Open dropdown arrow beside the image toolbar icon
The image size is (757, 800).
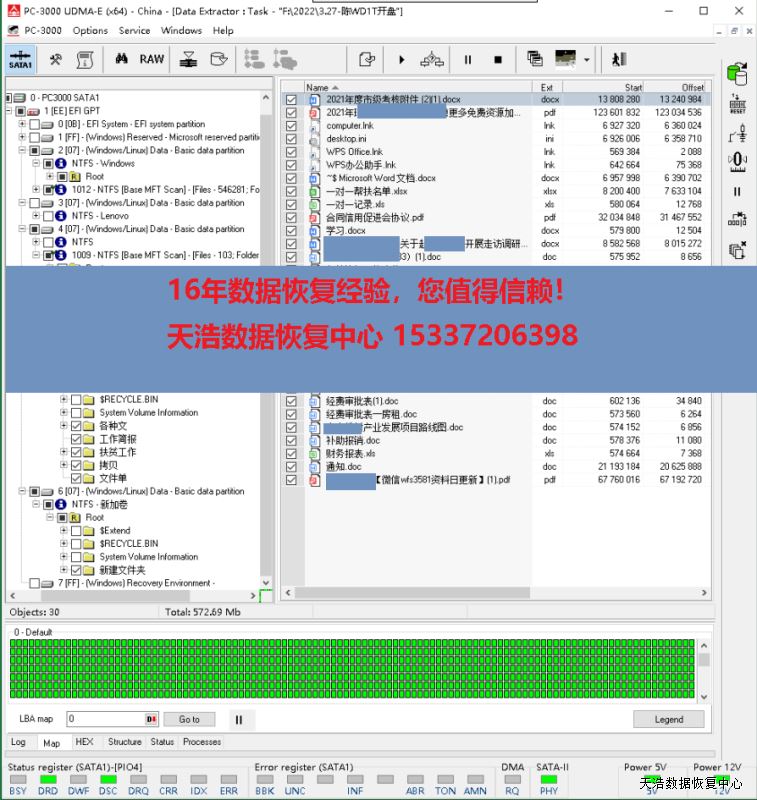586,60
